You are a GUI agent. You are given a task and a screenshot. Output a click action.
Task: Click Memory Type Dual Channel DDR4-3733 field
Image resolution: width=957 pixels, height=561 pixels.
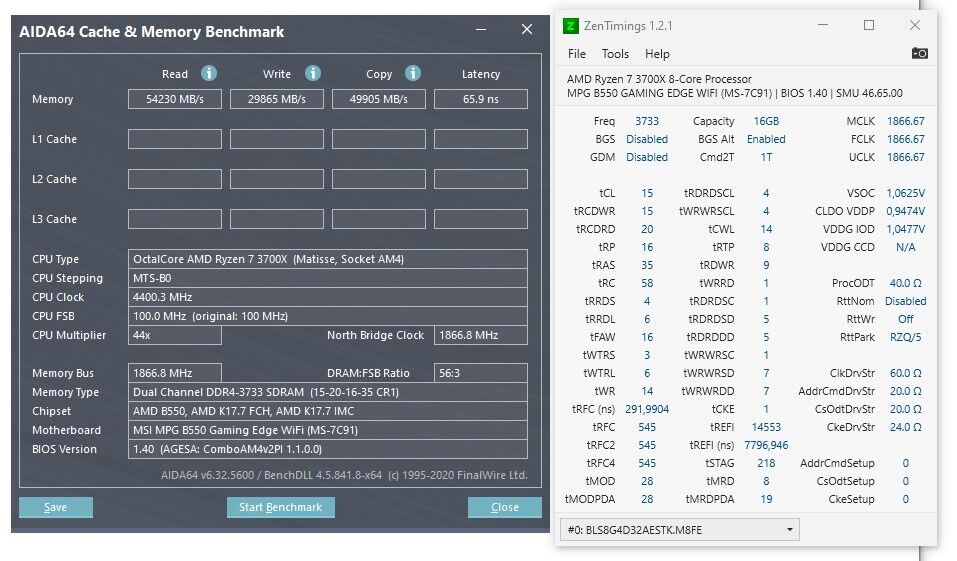point(328,392)
